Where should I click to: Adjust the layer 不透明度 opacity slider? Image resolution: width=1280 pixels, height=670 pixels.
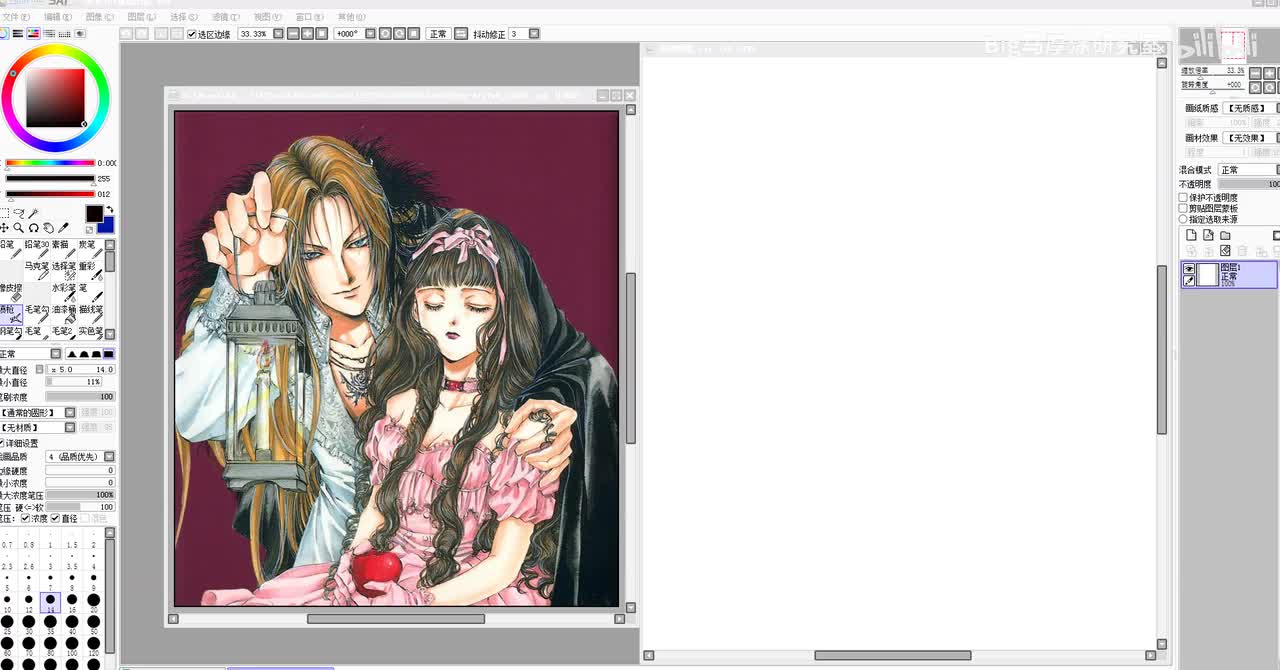[x=1248, y=184]
